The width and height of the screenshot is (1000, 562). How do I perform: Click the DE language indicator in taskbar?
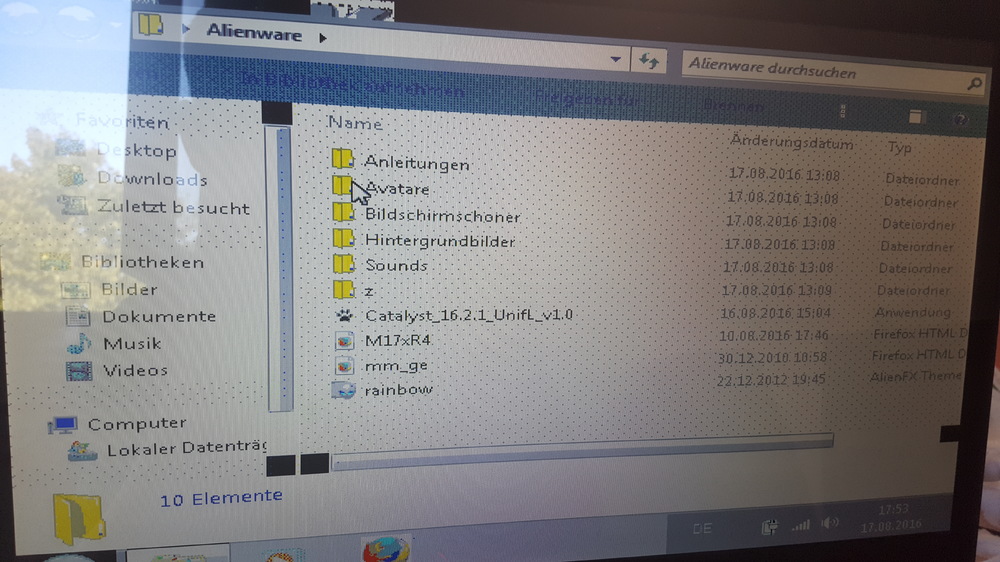(x=702, y=528)
